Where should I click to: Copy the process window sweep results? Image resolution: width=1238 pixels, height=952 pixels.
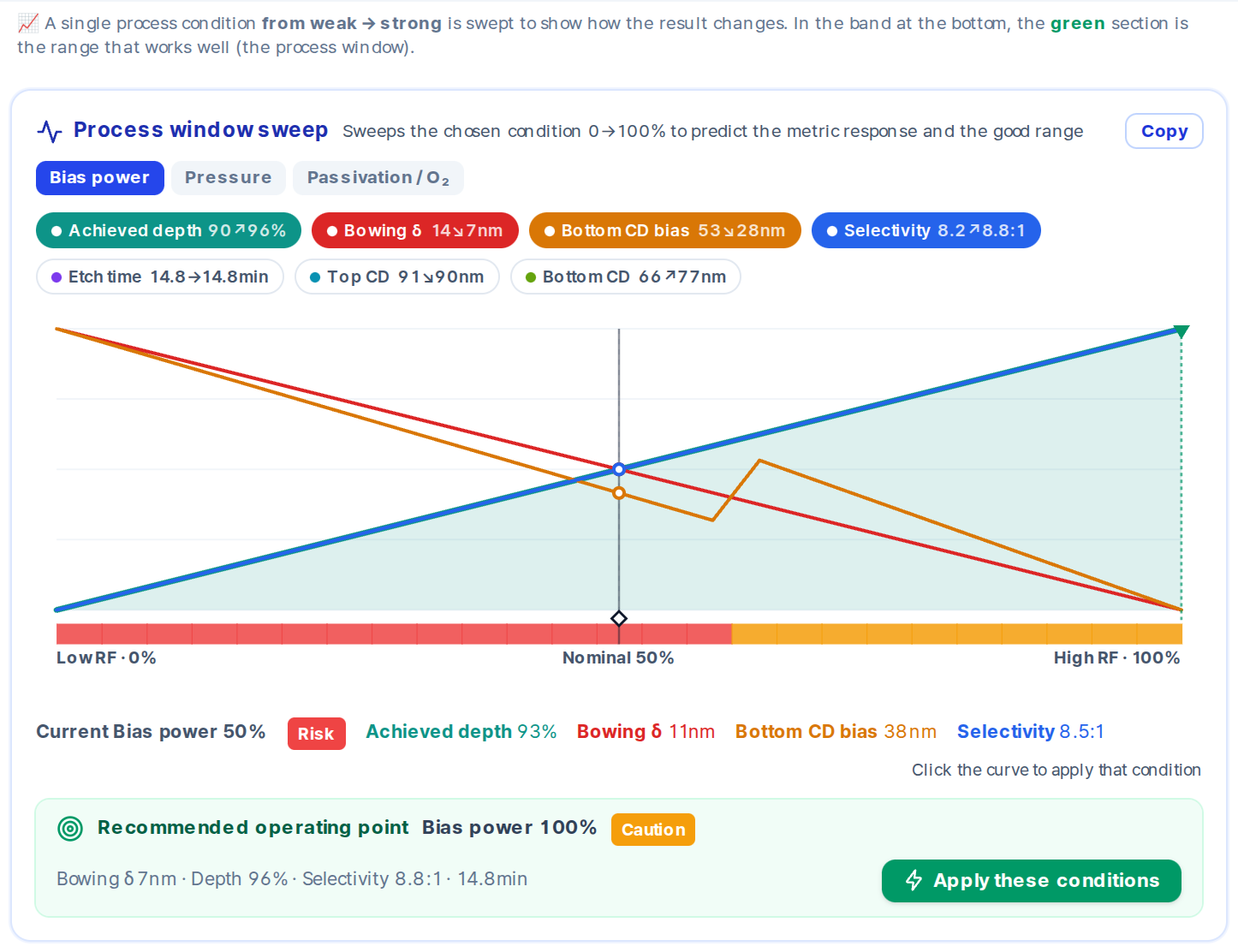[1164, 131]
